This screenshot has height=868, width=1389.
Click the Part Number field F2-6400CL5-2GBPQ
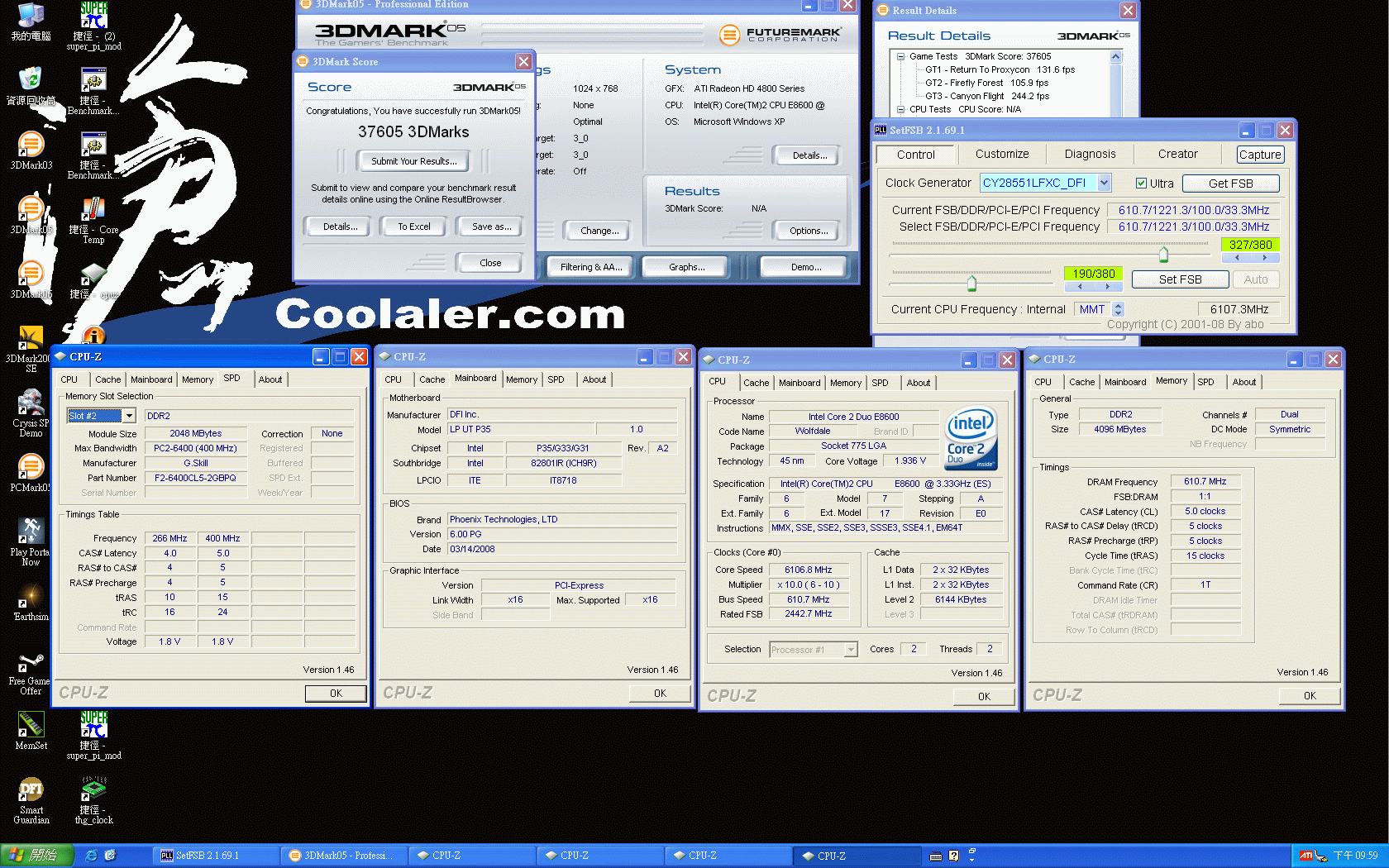pos(196,478)
